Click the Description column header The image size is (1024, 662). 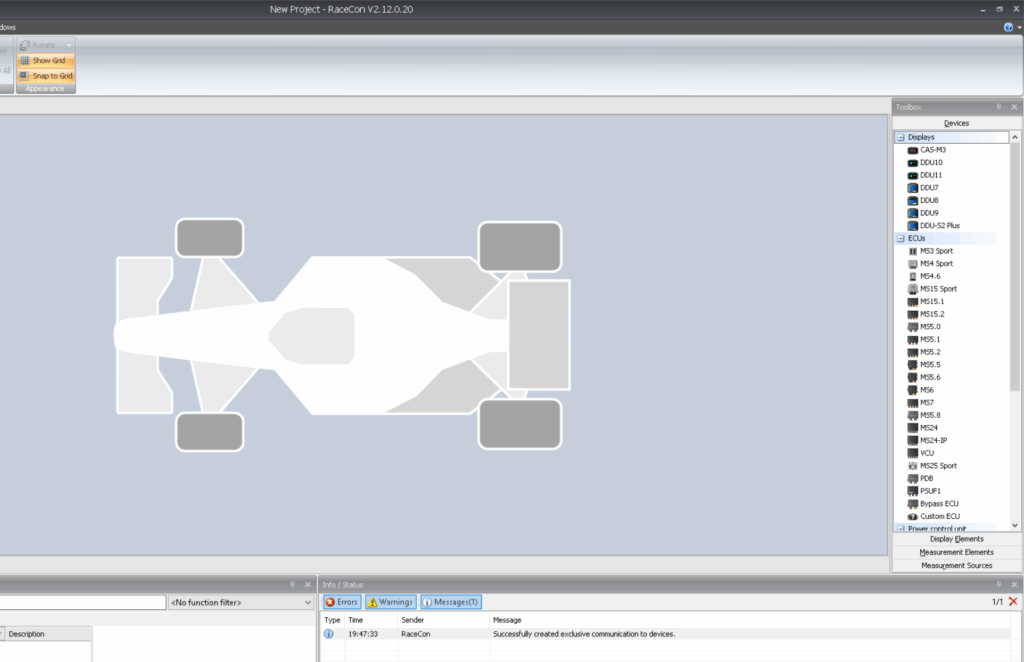pos(48,634)
